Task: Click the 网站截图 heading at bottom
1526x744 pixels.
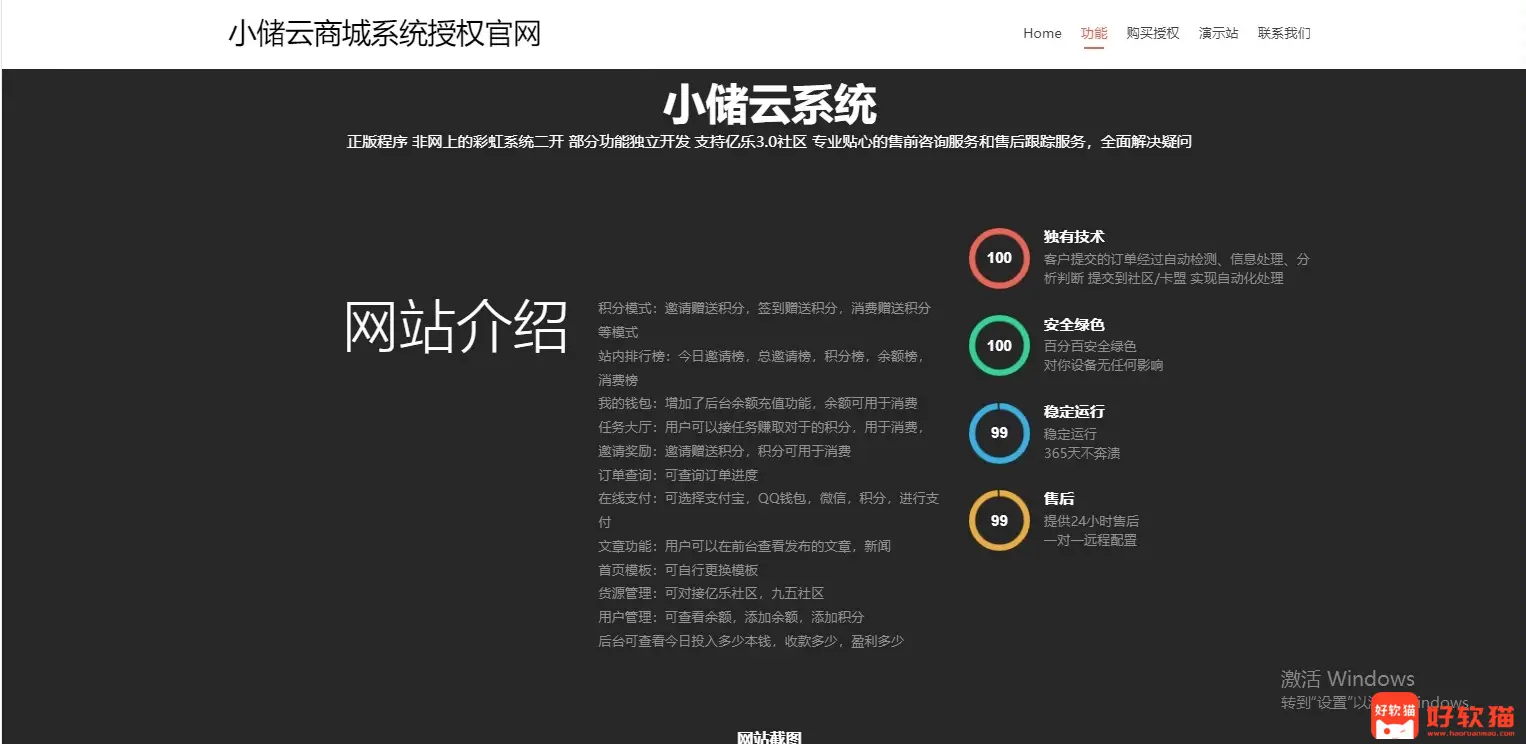Action: (769, 738)
